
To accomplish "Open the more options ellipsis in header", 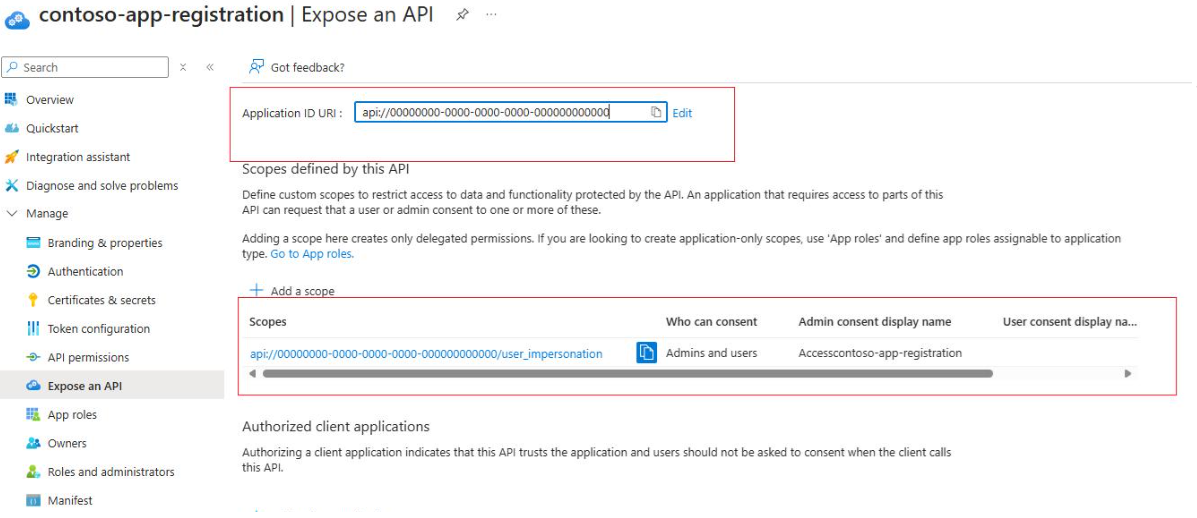I will coord(492,14).
